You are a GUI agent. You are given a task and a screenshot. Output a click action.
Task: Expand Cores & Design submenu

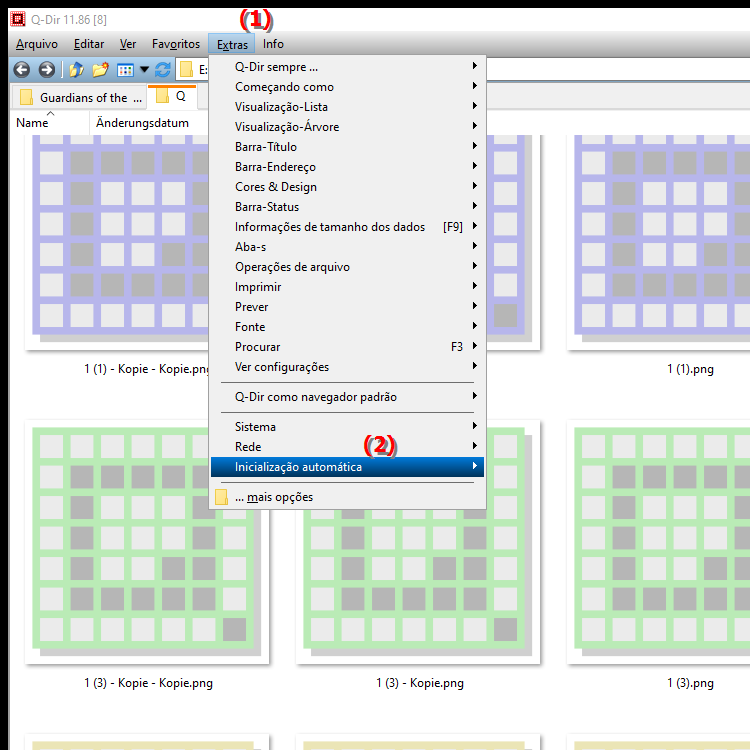[347, 187]
